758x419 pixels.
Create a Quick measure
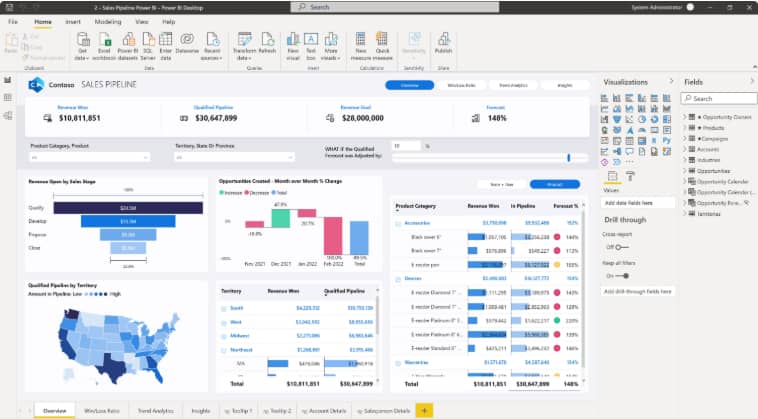(x=382, y=46)
